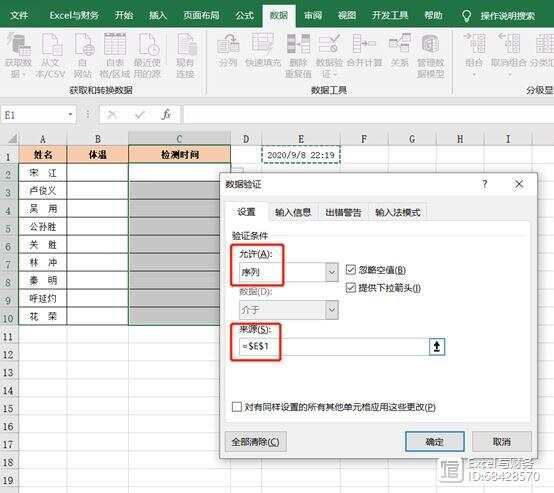Screen dimensions: 554x493
Task: Toggle In-cell dropdown (提供下拉箭头) checkbox
Action: 350,288
